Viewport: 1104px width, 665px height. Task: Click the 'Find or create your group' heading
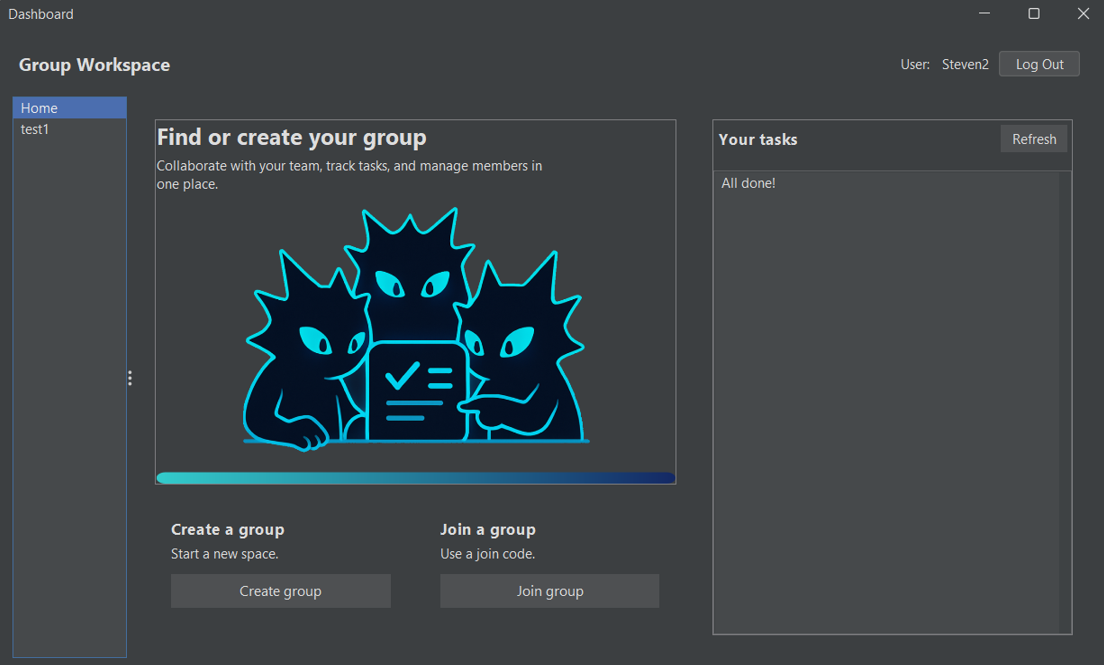point(291,137)
